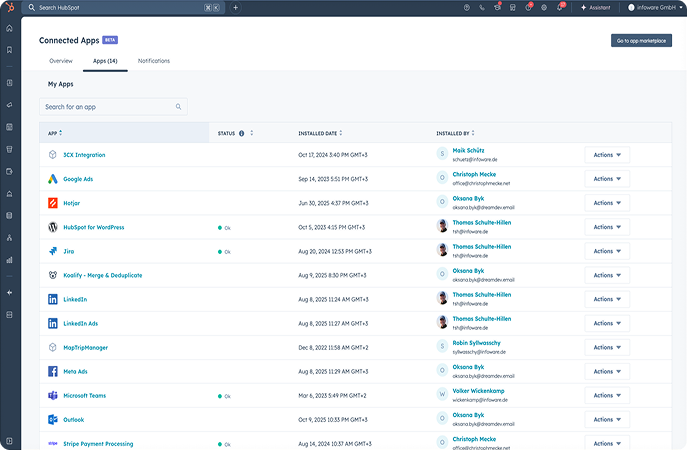Screen dimensions: 687x450
Task: Click the plus icon beside the search bar
Action: pos(235,7)
